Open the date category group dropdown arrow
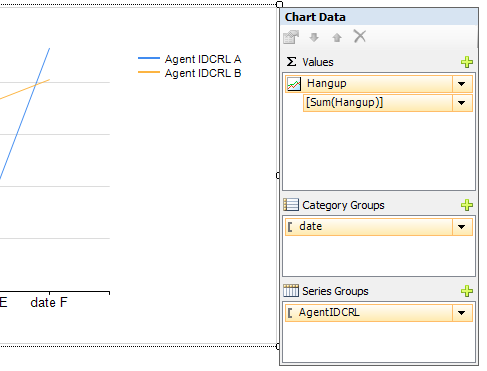 pyautogui.click(x=462, y=227)
